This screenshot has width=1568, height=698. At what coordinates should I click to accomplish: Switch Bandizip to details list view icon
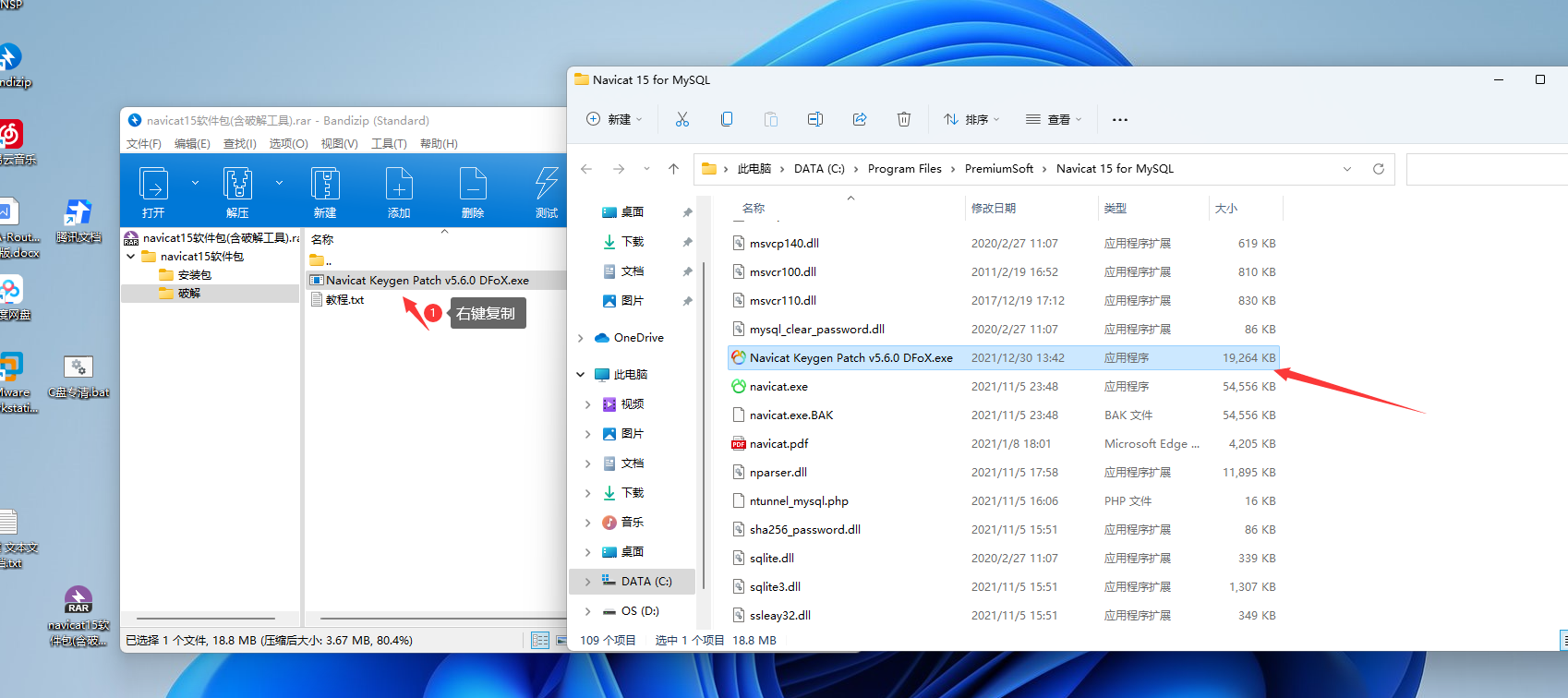(x=540, y=640)
